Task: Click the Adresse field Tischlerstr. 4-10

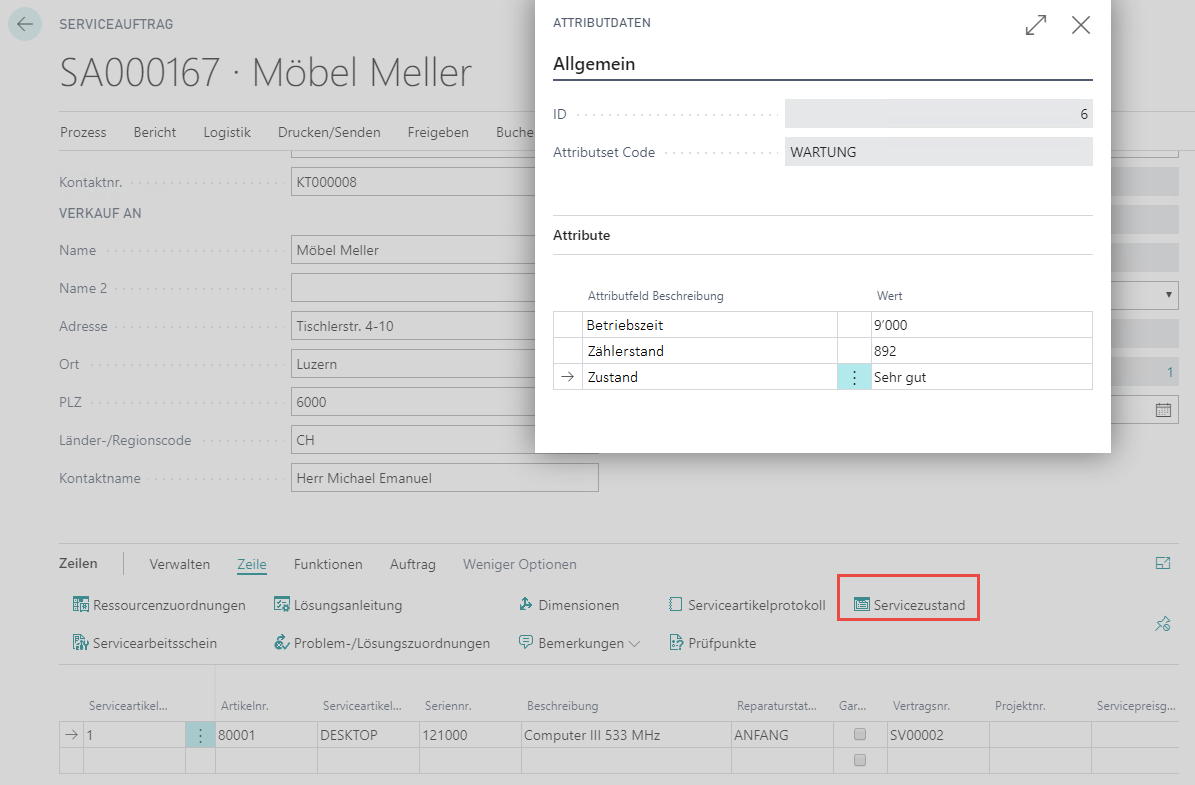Action: pyautogui.click(x=413, y=326)
